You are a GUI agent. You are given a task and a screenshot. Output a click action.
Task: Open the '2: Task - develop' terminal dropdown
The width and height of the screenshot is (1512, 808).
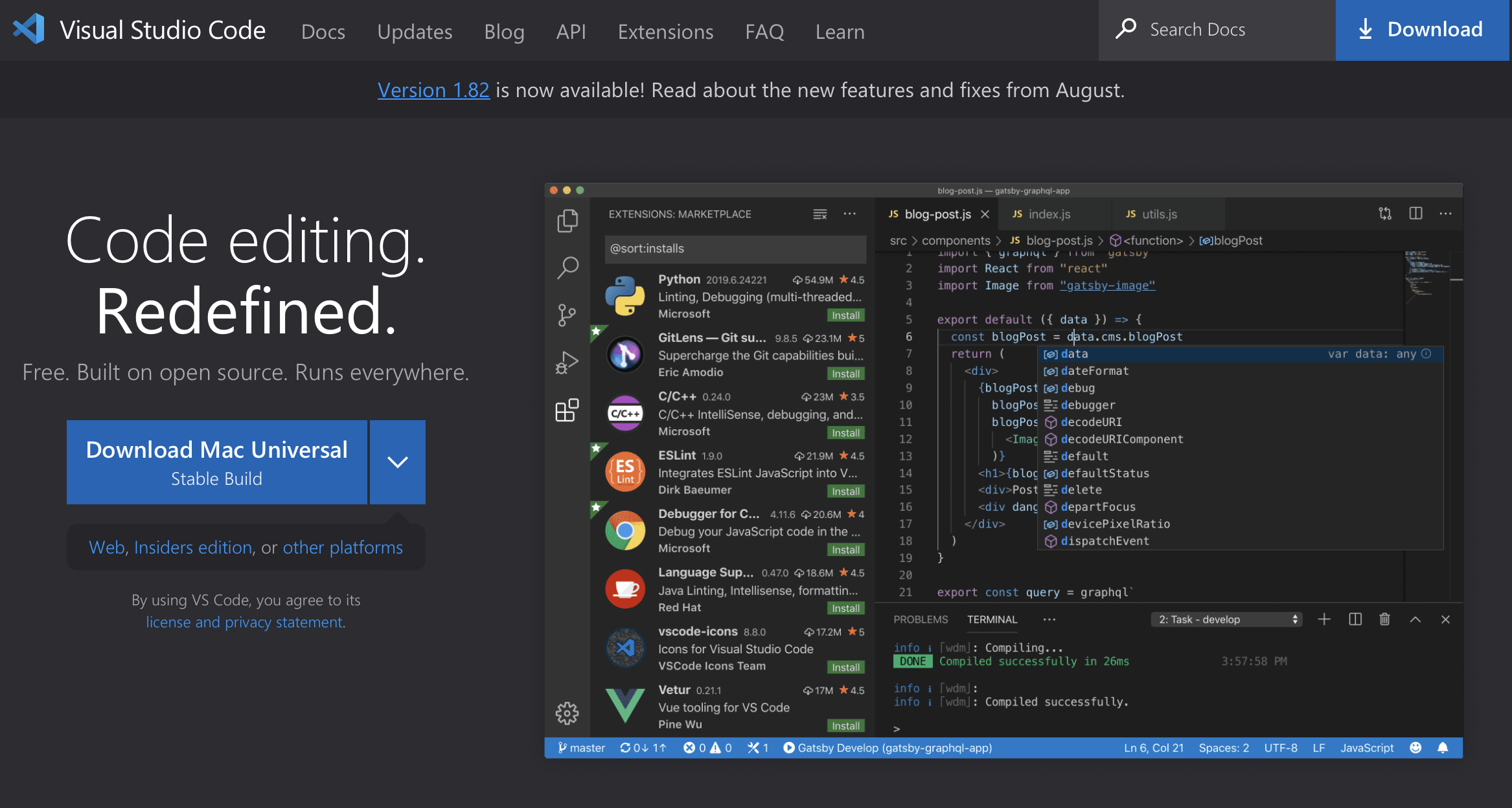1226,619
